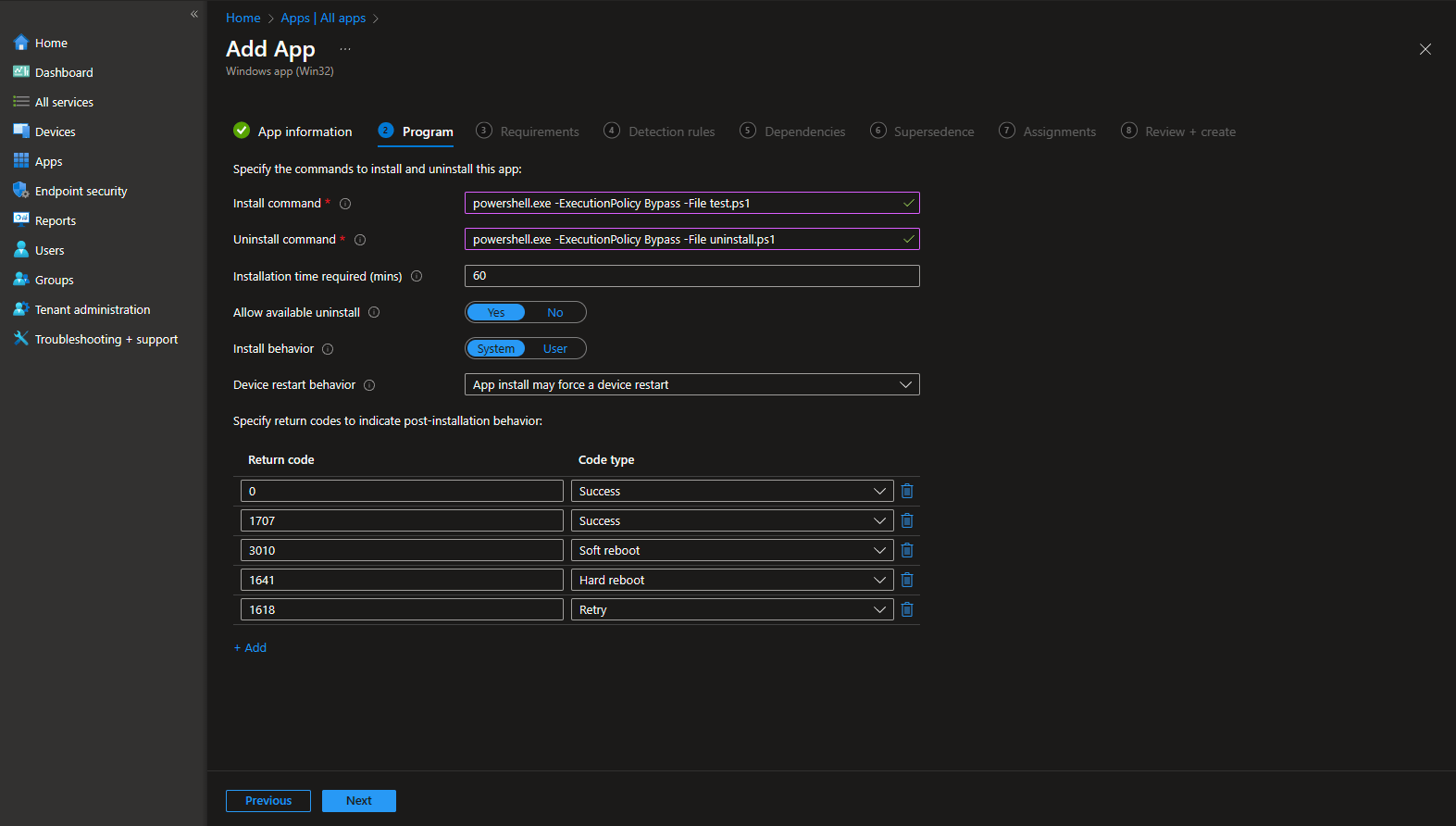Show info for Installation time required

pyautogui.click(x=417, y=276)
